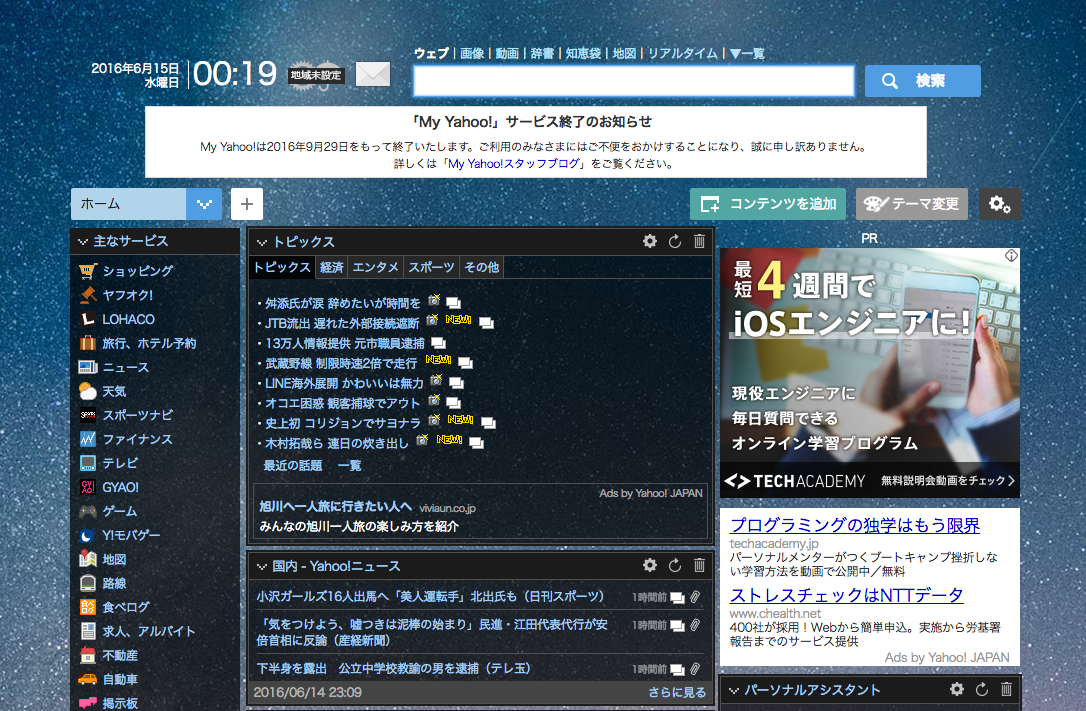Open My Yahoo!スタッフブログ link
The width and height of the screenshot is (1086, 711).
pyautogui.click(x=513, y=164)
